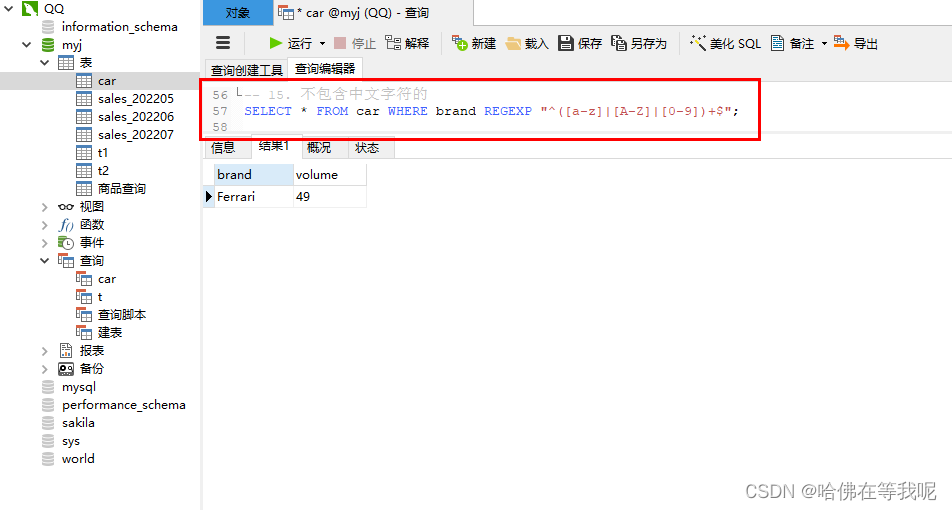Screen dimensions: 952x510
Task: Click the 停止 stop button
Action: [355, 43]
